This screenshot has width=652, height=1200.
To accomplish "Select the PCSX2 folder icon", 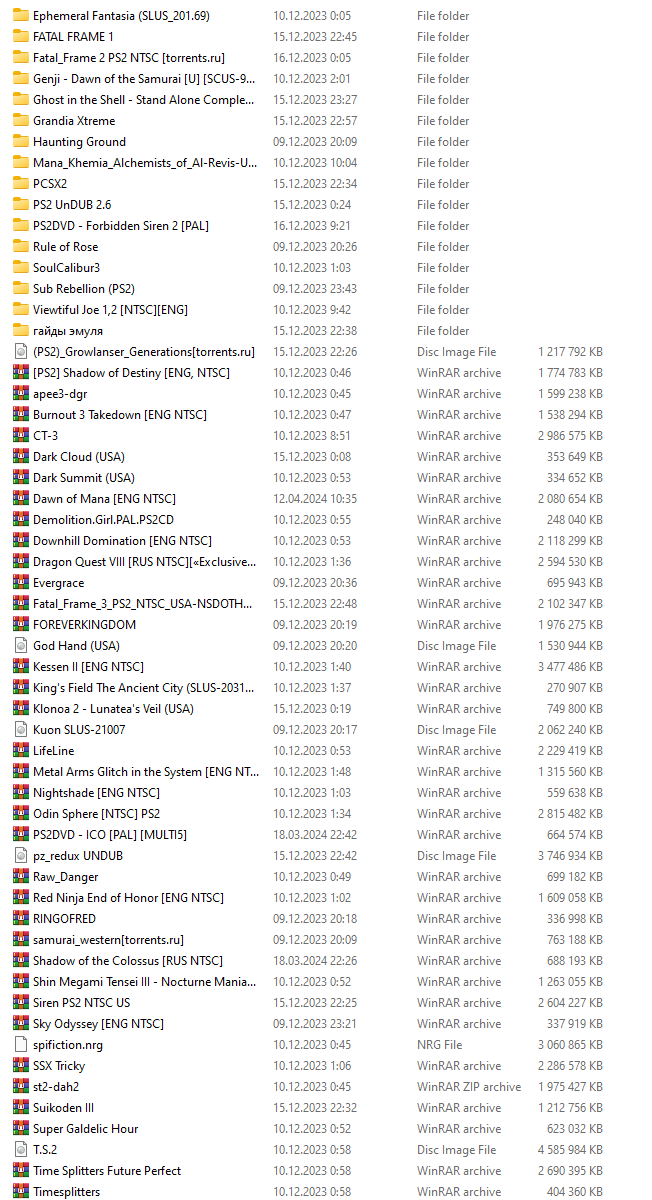I will (21, 184).
